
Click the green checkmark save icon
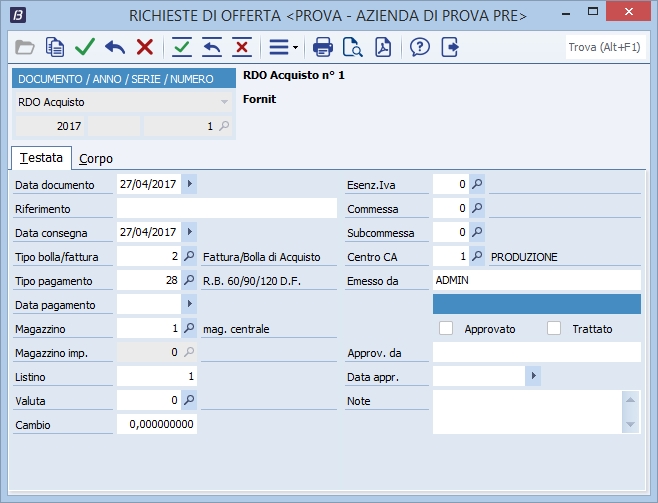[85, 47]
